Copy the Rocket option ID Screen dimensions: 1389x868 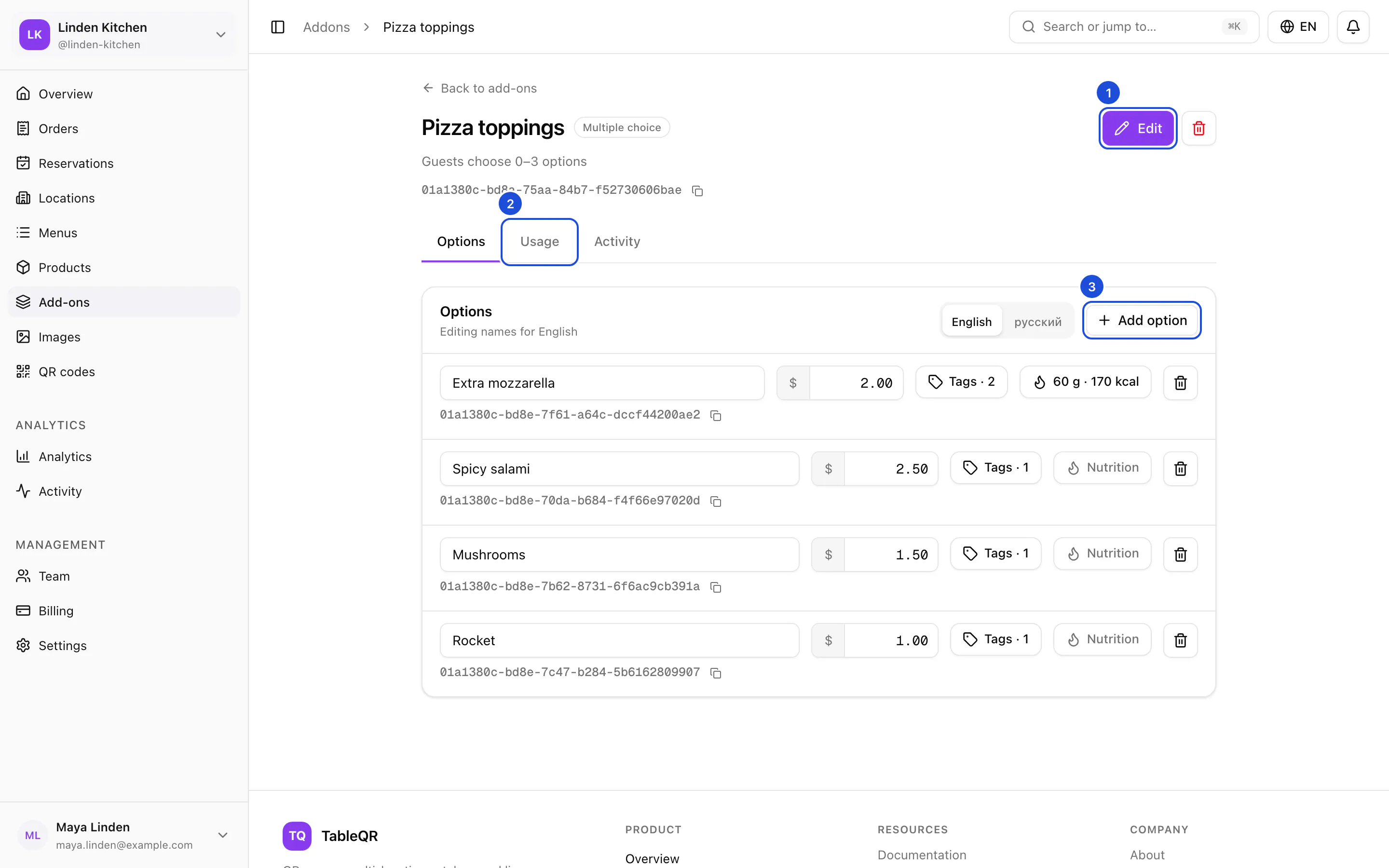click(x=716, y=673)
